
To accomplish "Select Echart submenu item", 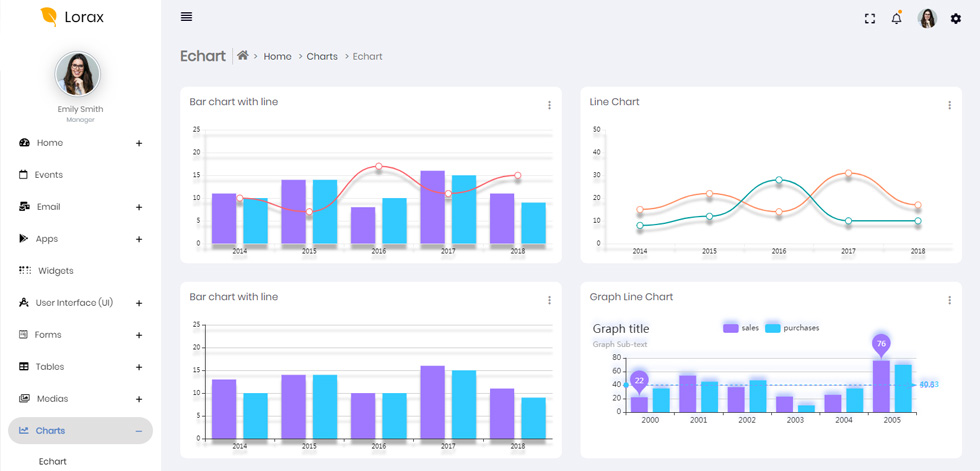I will click(x=52, y=462).
